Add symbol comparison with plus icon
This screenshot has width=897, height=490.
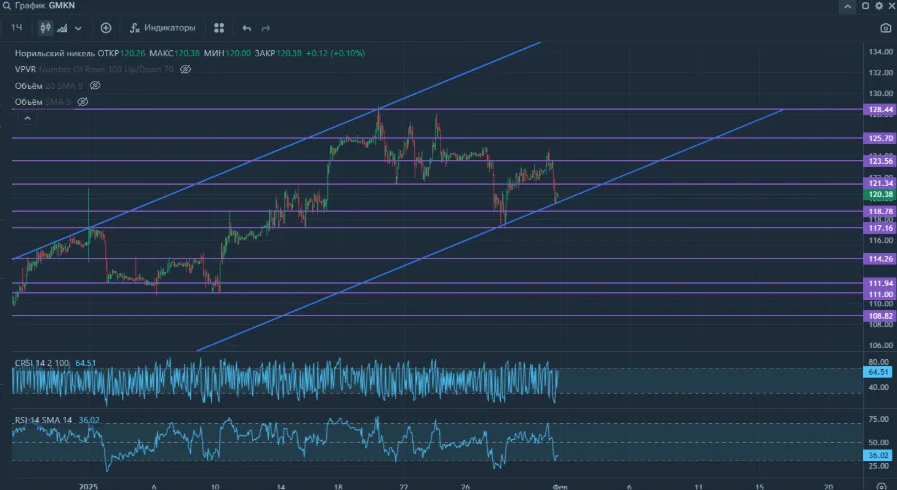[106, 27]
